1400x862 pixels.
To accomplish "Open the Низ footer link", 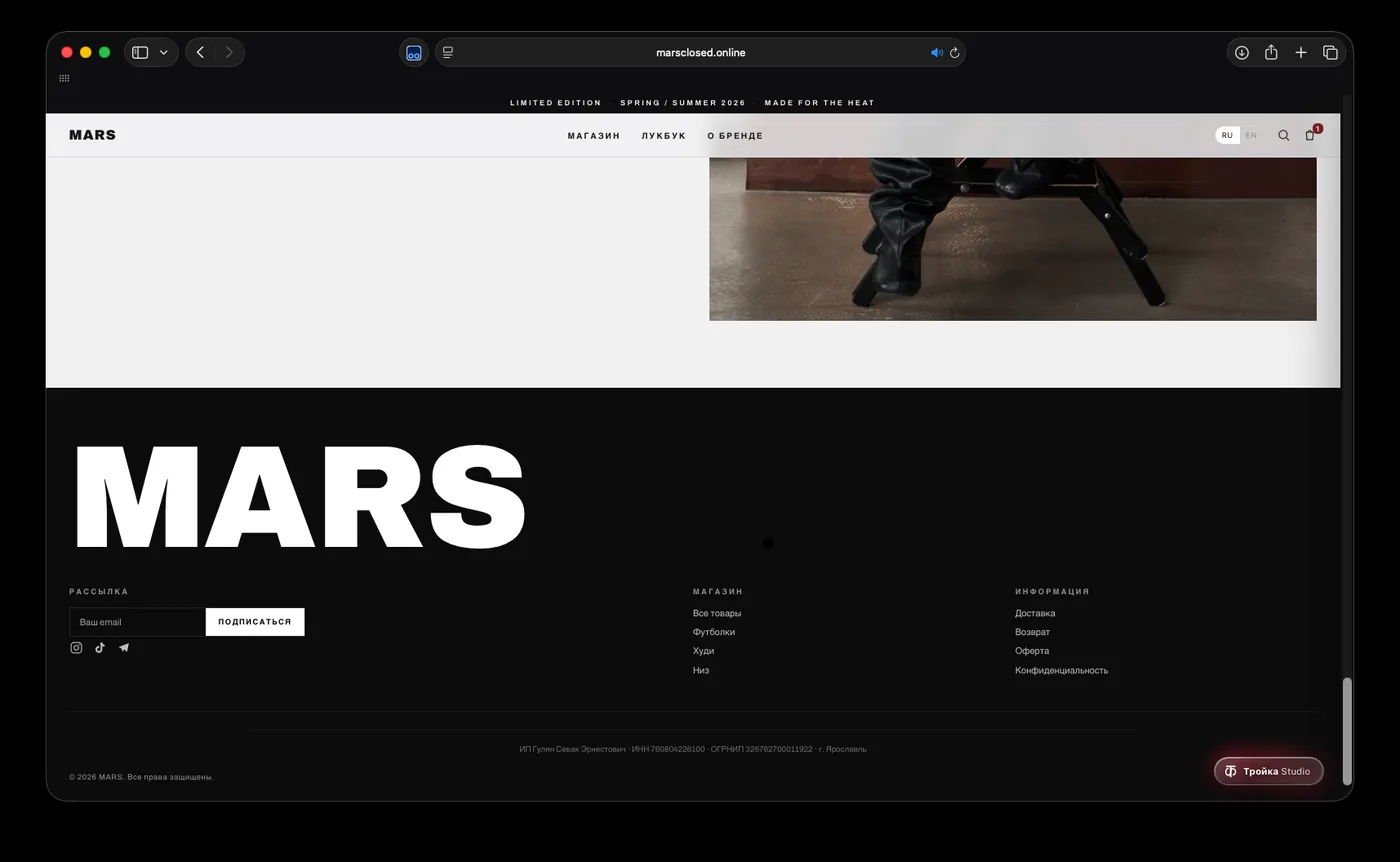I will (701, 671).
